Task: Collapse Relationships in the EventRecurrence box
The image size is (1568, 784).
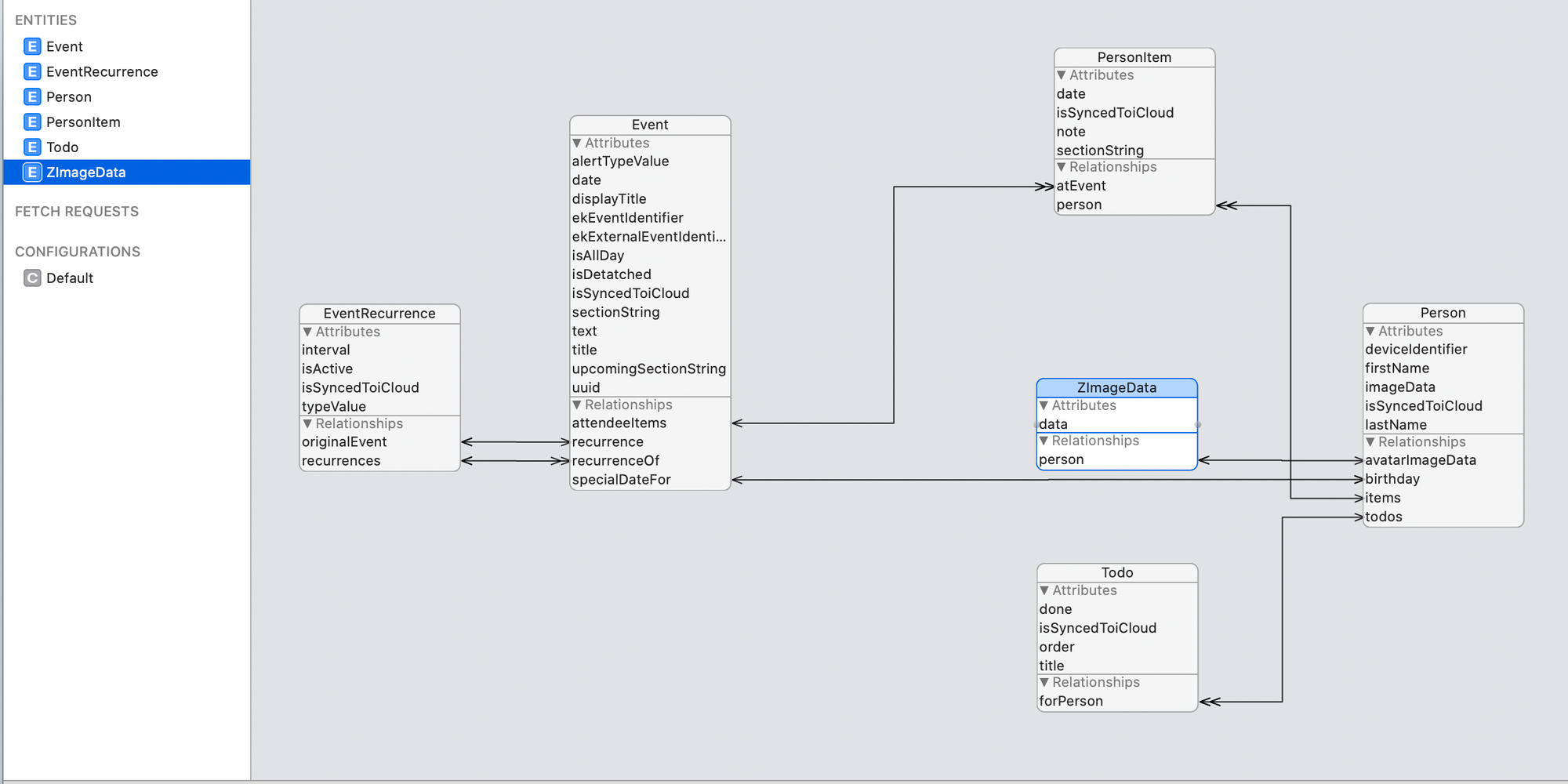Action: pyautogui.click(x=307, y=424)
